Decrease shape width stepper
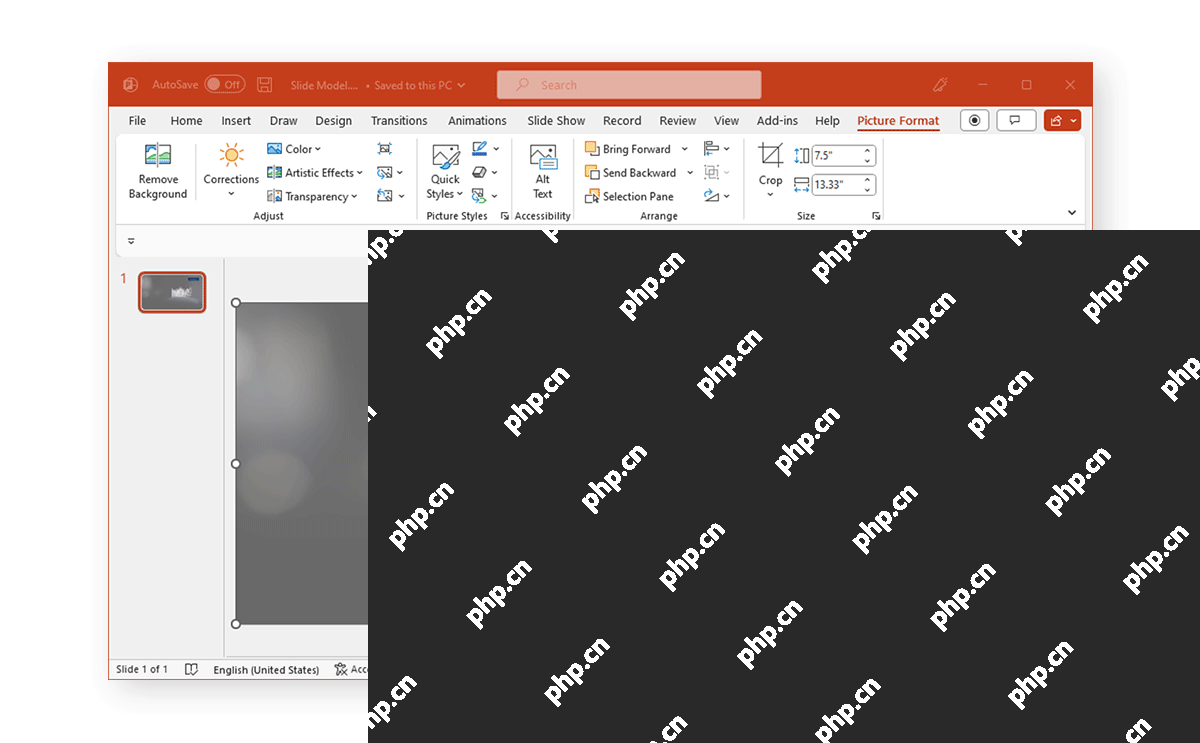1200x743 pixels. click(x=867, y=190)
